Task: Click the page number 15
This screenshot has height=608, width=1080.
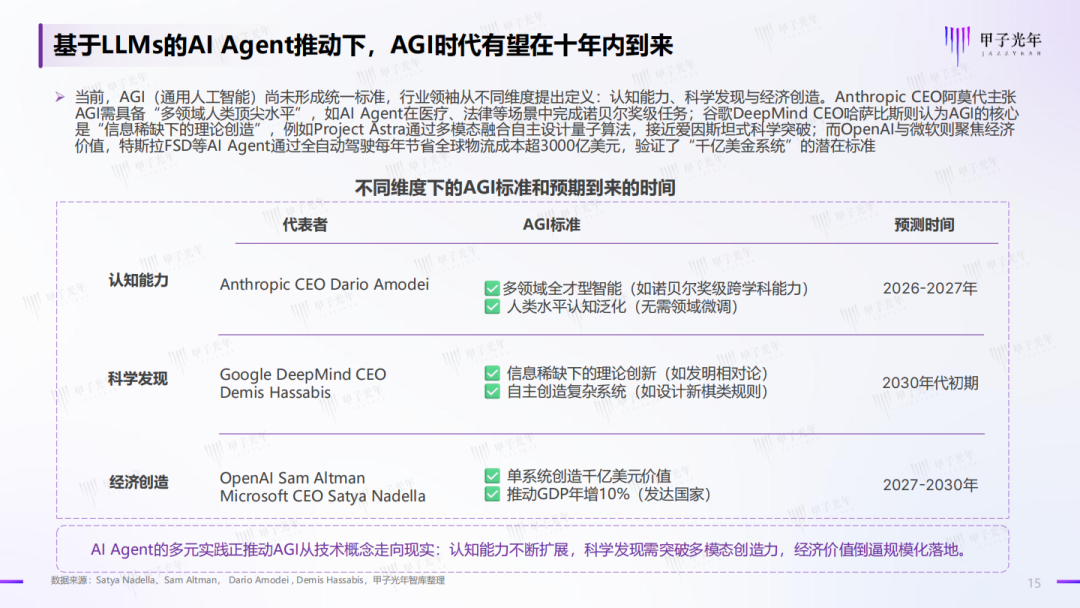Action: pyautogui.click(x=1034, y=583)
